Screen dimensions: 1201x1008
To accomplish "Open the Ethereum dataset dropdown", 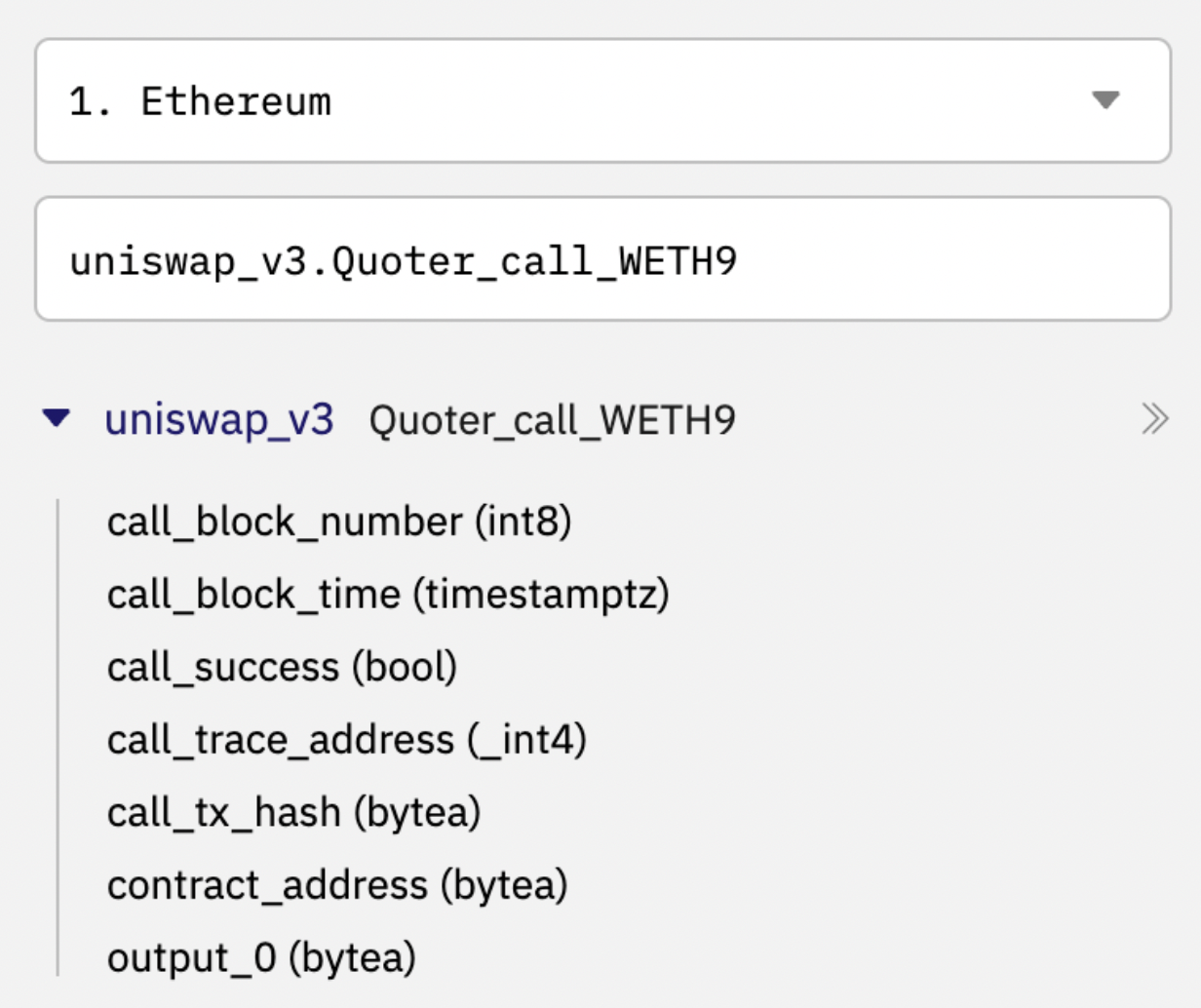I will (x=602, y=100).
